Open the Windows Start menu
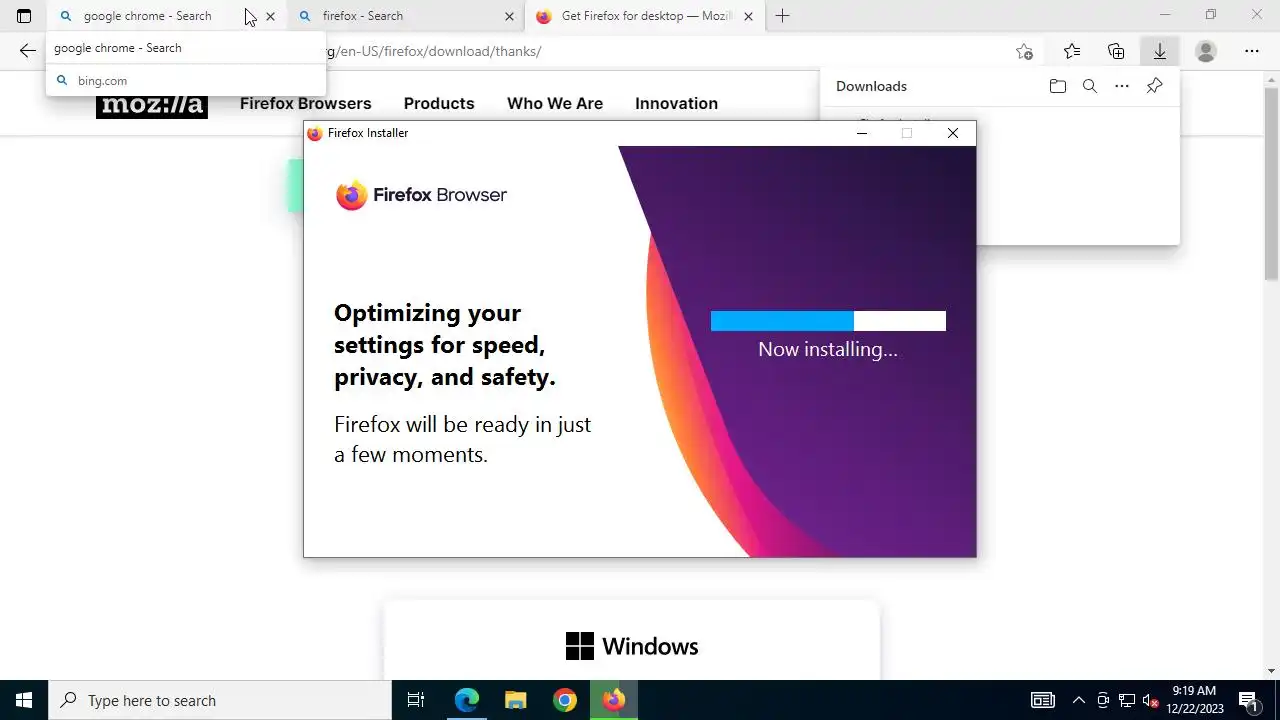This screenshot has height=720, width=1280. [x=24, y=700]
